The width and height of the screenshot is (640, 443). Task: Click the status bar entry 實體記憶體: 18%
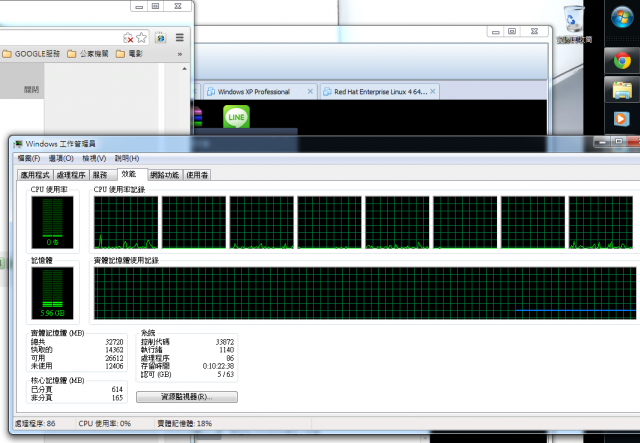(185, 423)
